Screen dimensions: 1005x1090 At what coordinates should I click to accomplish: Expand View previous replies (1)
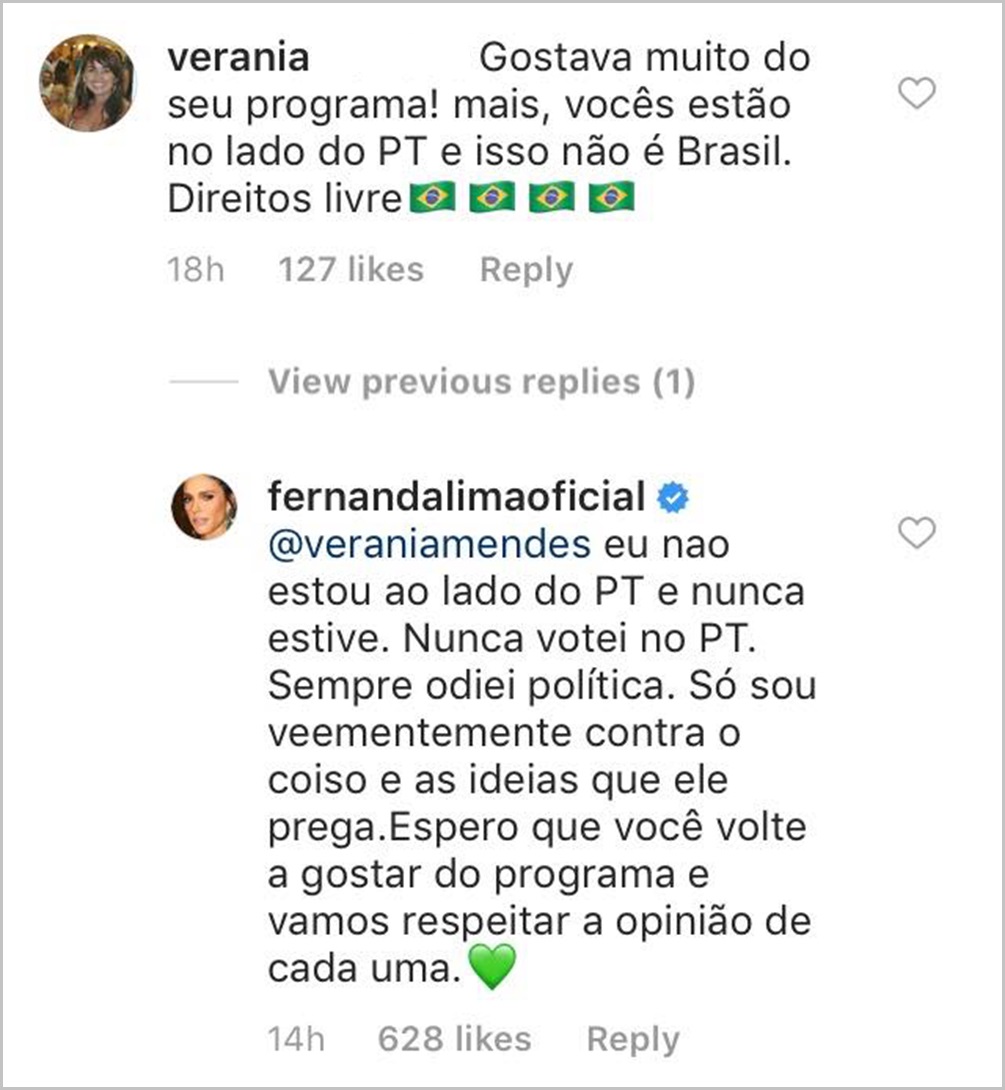(482, 381)
